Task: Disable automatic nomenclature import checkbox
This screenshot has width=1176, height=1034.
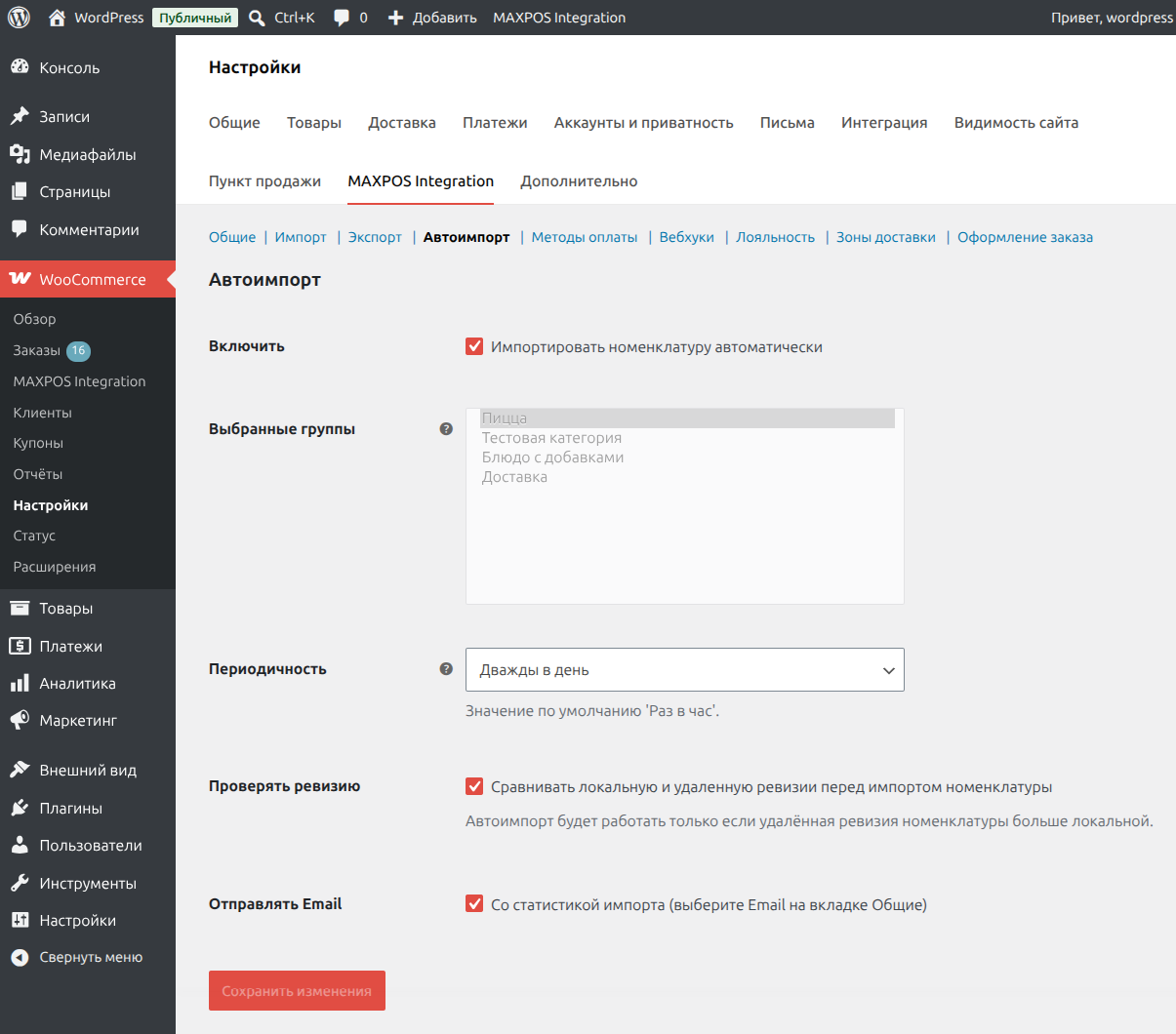Action: (474, 346)
